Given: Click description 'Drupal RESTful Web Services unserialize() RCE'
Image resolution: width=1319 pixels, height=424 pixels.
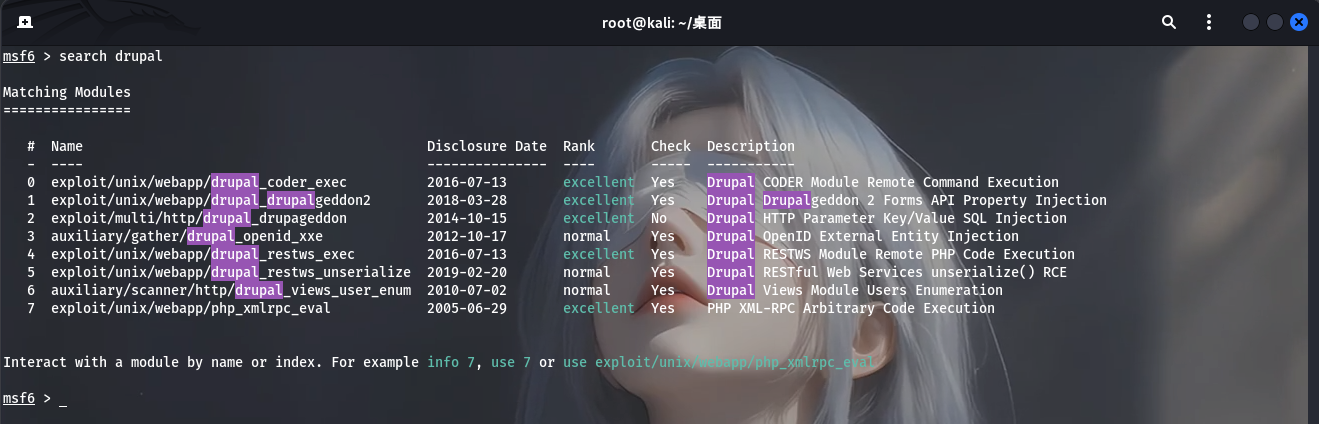Looking at the screenshot, I should (x=887, y=272).
